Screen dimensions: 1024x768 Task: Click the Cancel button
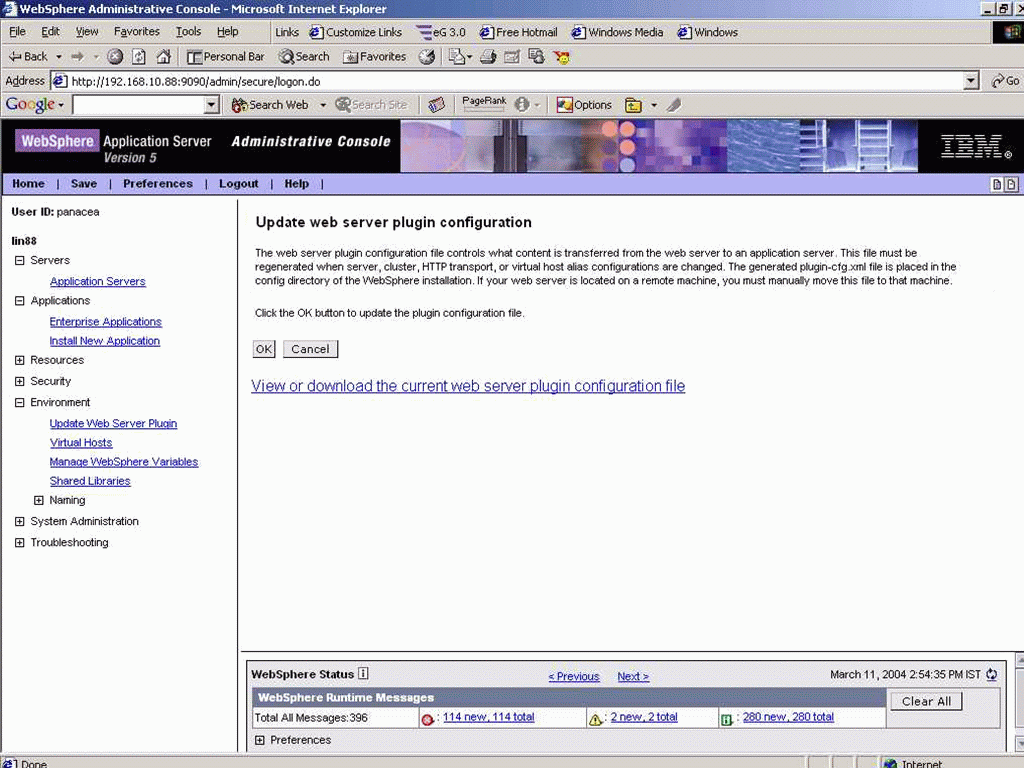pyautogui.click(x=310, y=349)
